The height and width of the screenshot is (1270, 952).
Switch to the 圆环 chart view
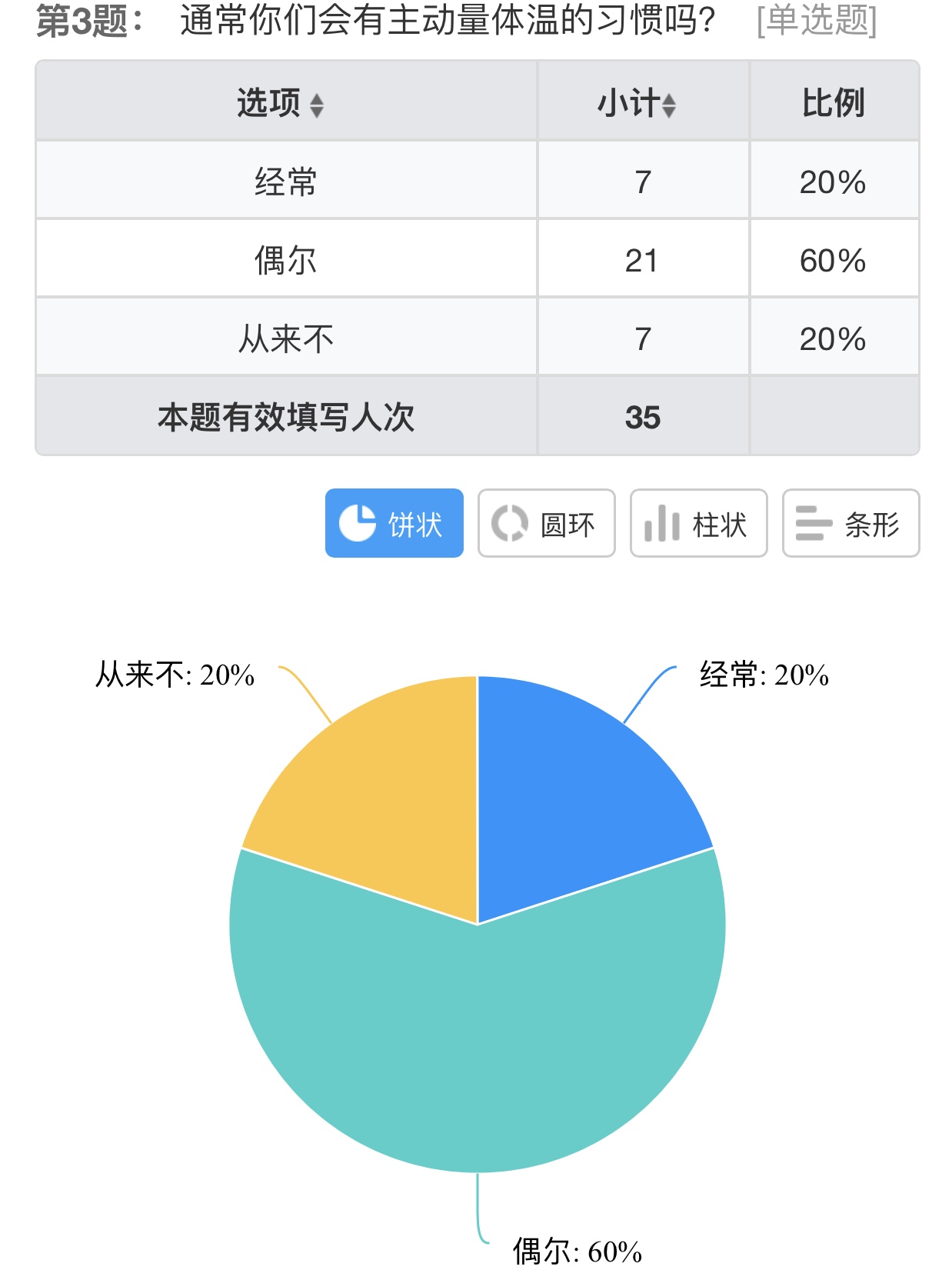click(x=546, y=523)
